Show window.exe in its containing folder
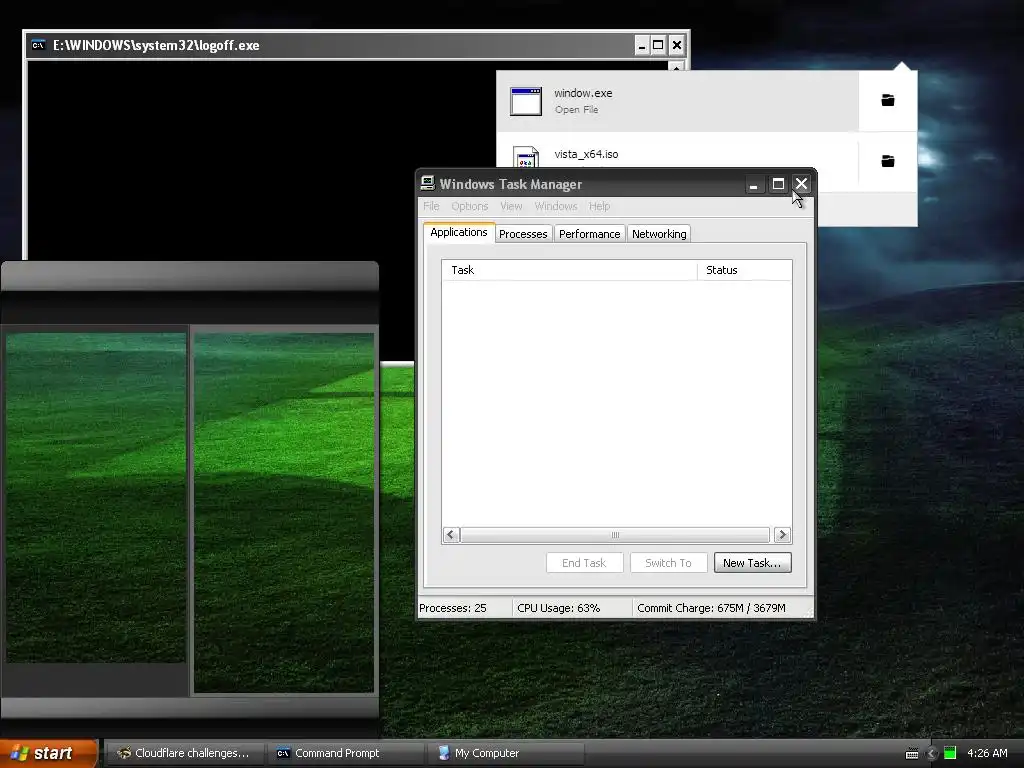The height and width of the screenshot is (768, 1024). (x=888, y=100)
